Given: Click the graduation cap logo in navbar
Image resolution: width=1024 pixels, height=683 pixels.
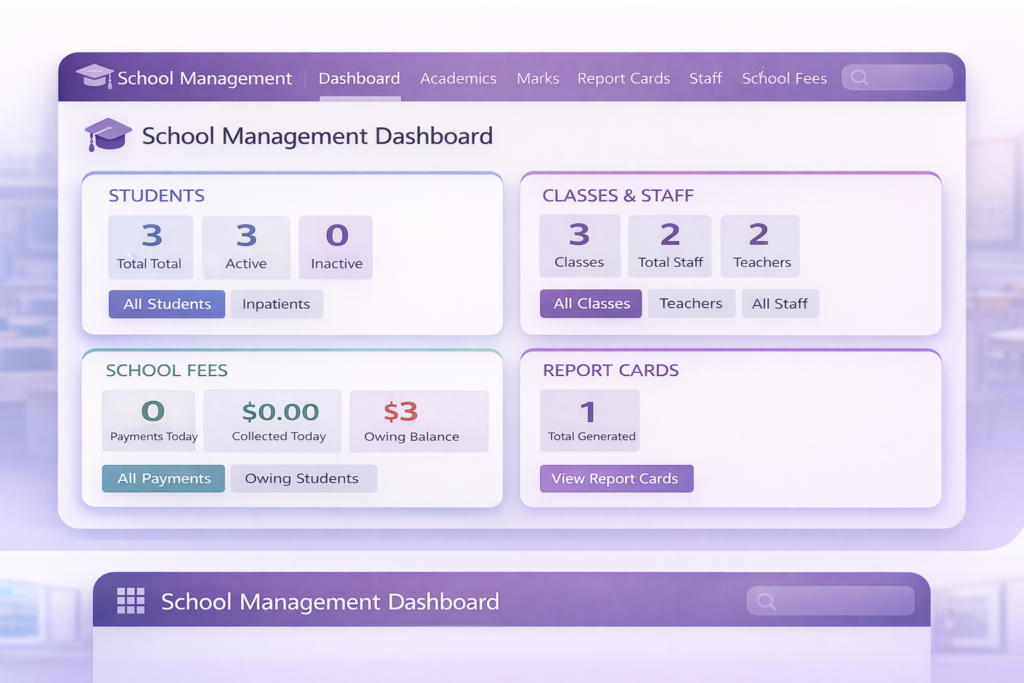Looking at the screenshot, I should pyautogui.click(x=94, y=76).
